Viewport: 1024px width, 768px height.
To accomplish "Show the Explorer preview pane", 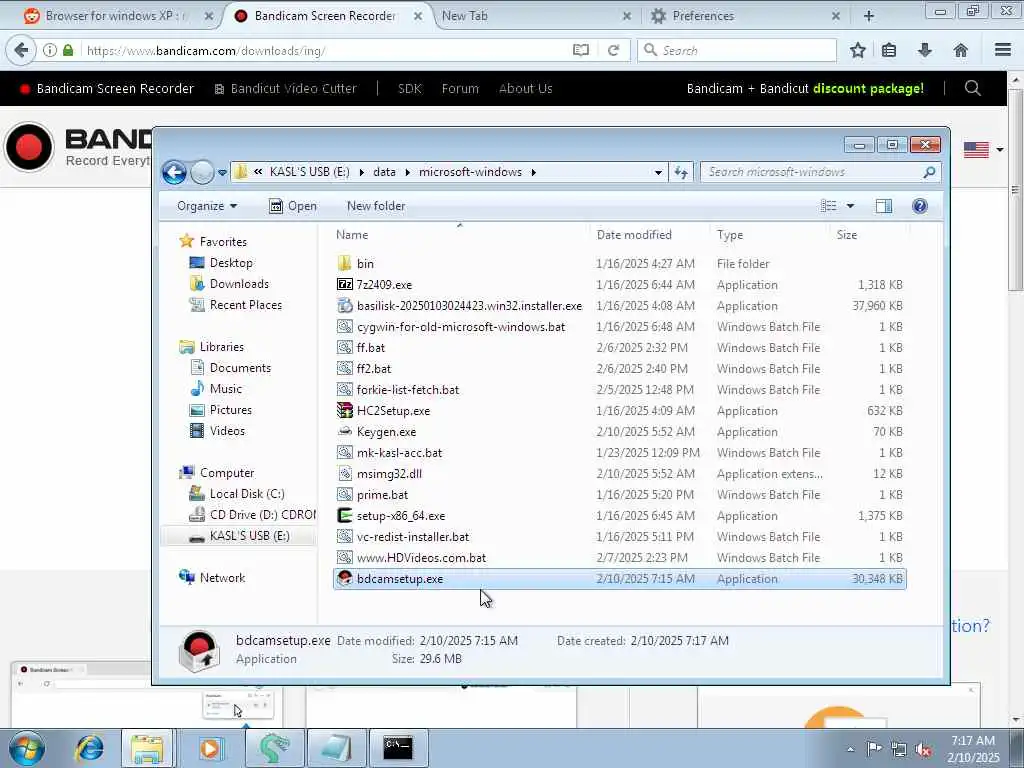I will point(884,206).
